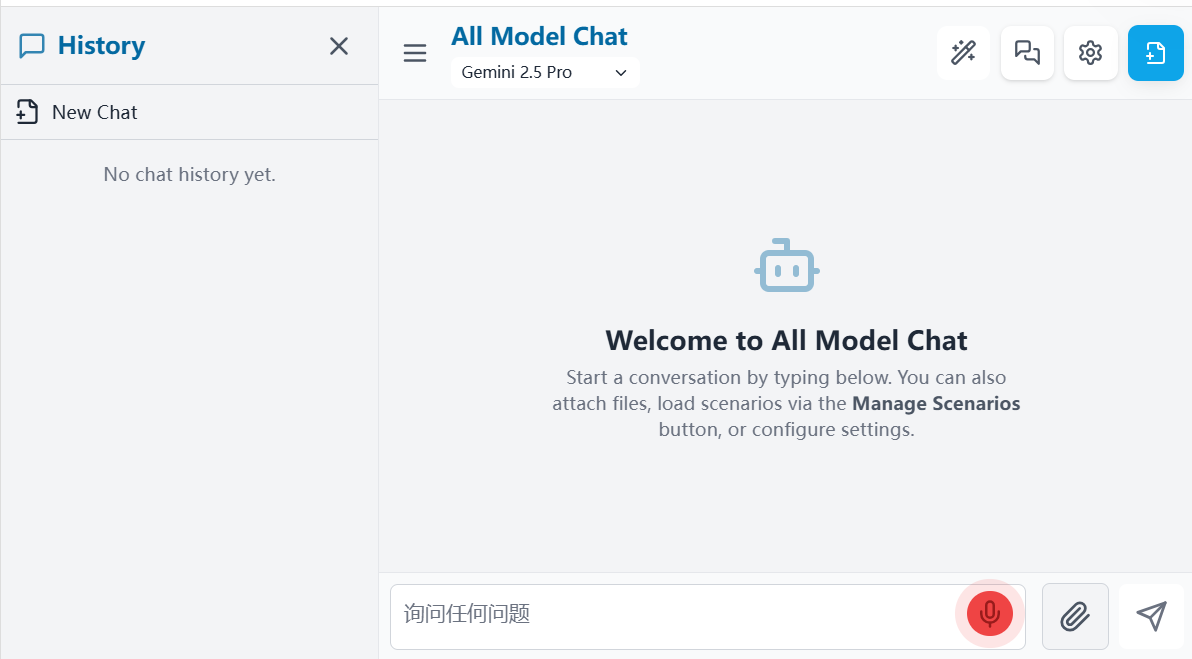Attach a file with paperclip icon
Image resolution: width=1192 pixels, height=659 pixels.
1075,616
